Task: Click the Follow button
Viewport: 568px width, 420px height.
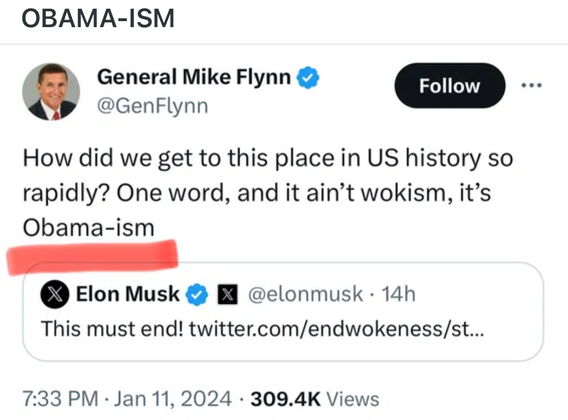Action: [x=450, y=86]
